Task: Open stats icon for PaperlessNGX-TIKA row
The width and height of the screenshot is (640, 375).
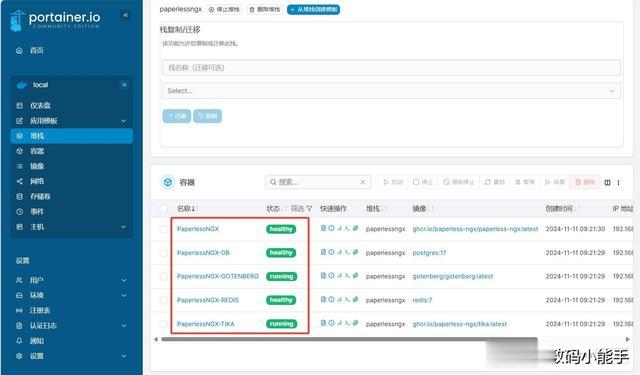Action: pyautogui.click(x=339, y=323)
